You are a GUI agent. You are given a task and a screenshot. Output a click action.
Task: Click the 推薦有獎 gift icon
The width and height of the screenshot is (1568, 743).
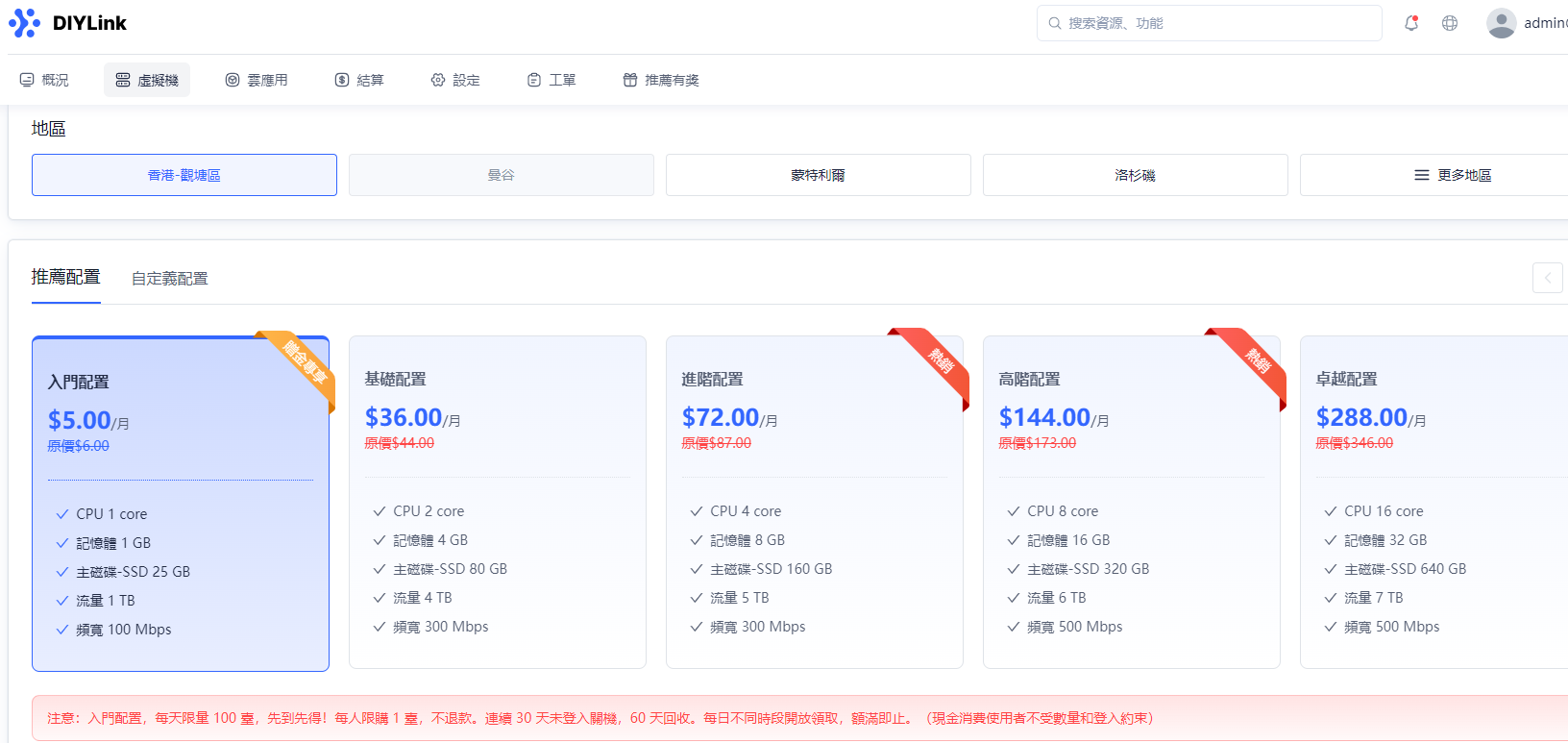pyautogui.click(x=630, y=80)
